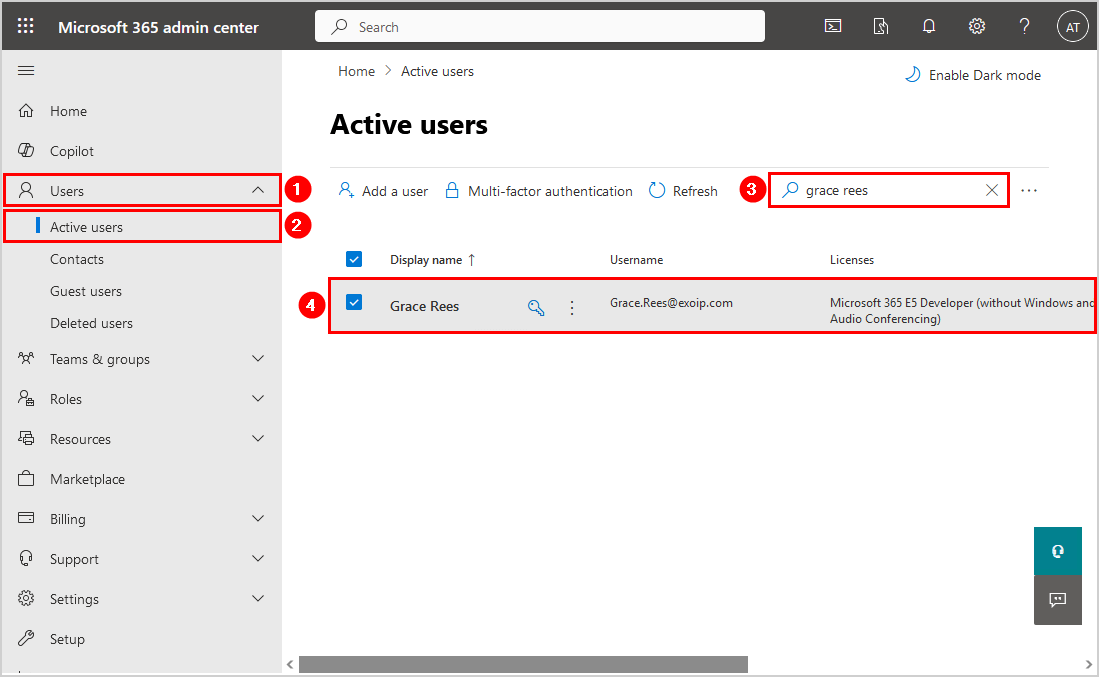
Task: Uncheck the Grace Rees row checkbox
Action: [354, 302]
